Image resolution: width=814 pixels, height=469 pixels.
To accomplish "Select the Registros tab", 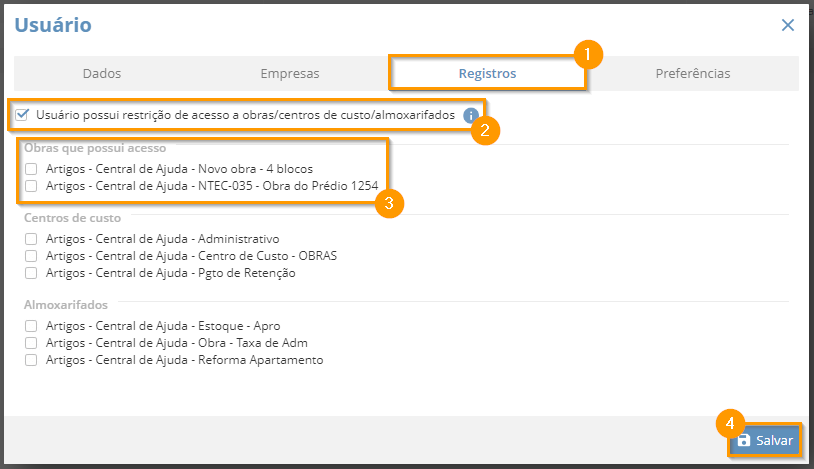I will 487,73.
